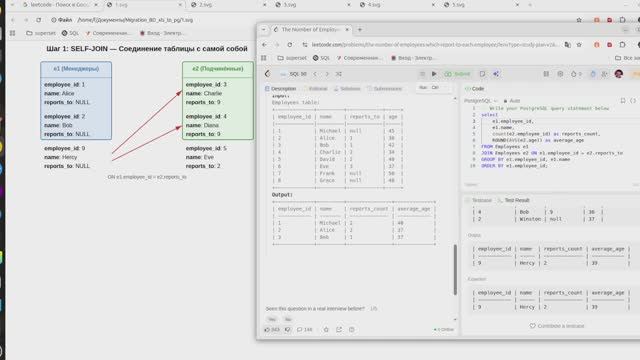Go to next problem in SQL 50
Screen dimensions: 640x360
point(327,74)
